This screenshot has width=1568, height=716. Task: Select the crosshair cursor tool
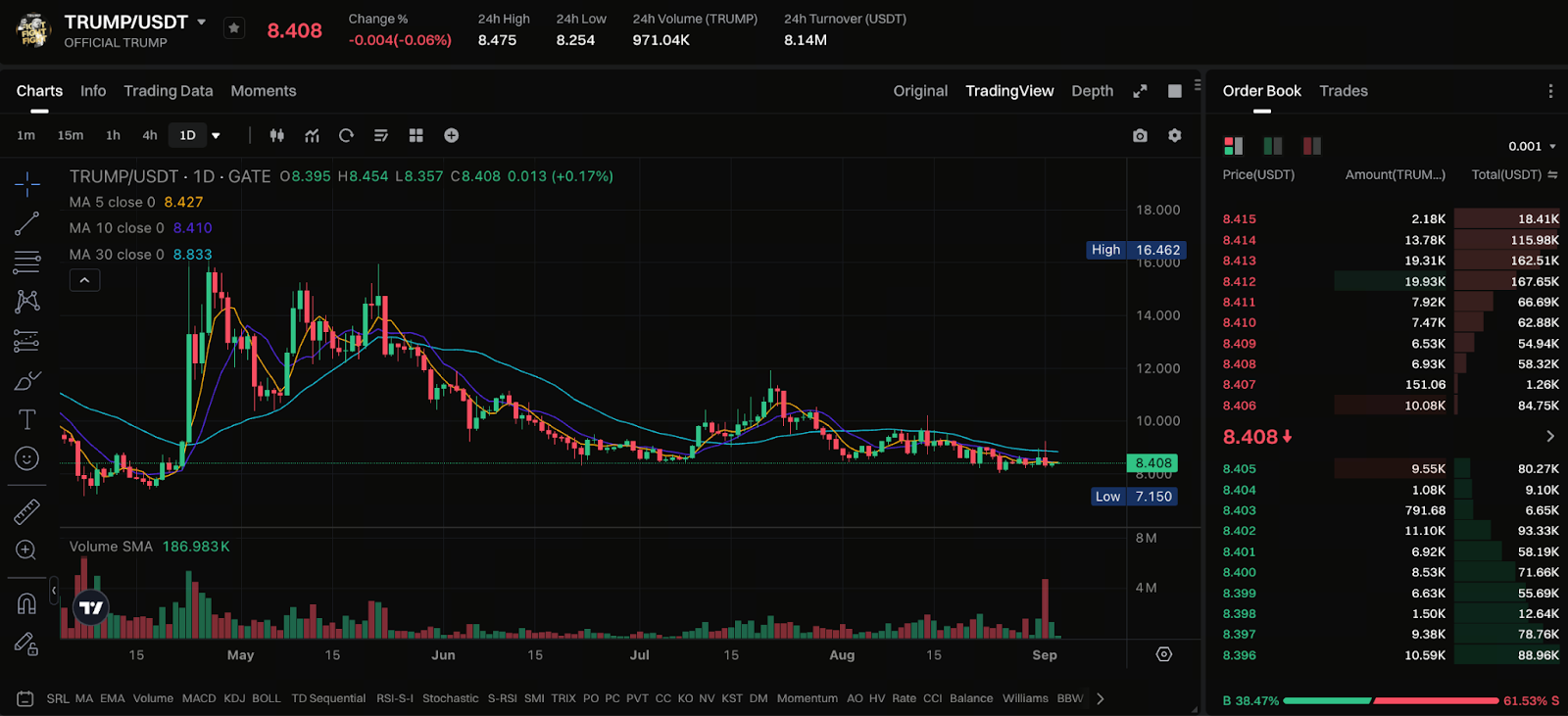tap(27, 183)
